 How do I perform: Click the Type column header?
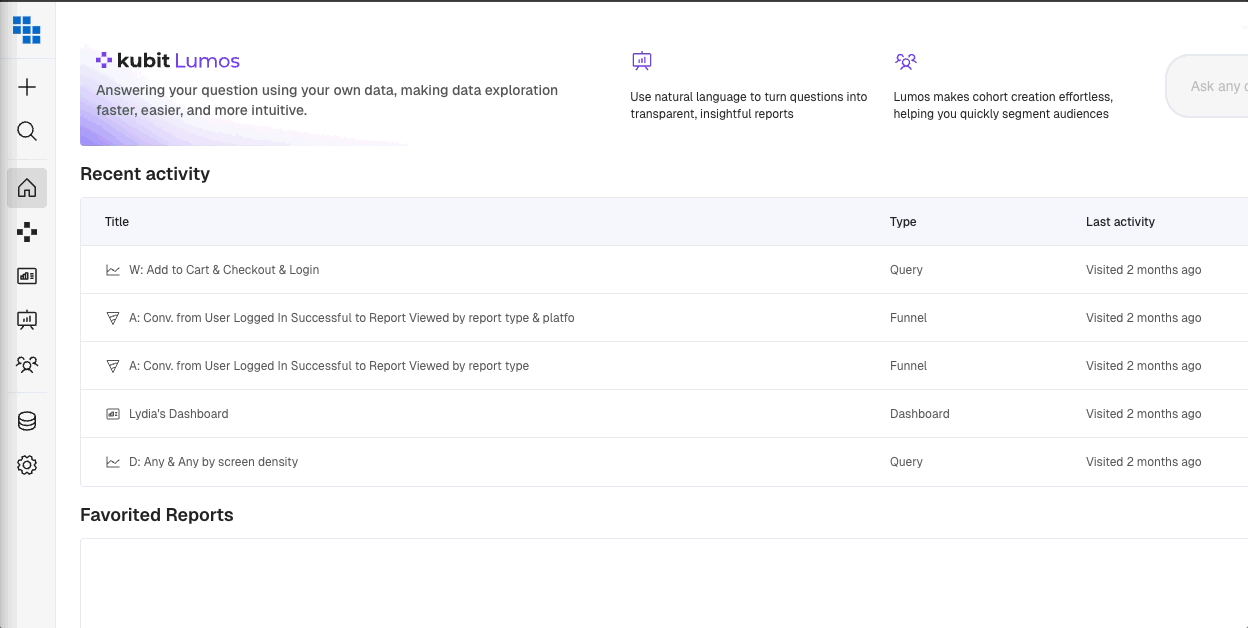point(903,222)
